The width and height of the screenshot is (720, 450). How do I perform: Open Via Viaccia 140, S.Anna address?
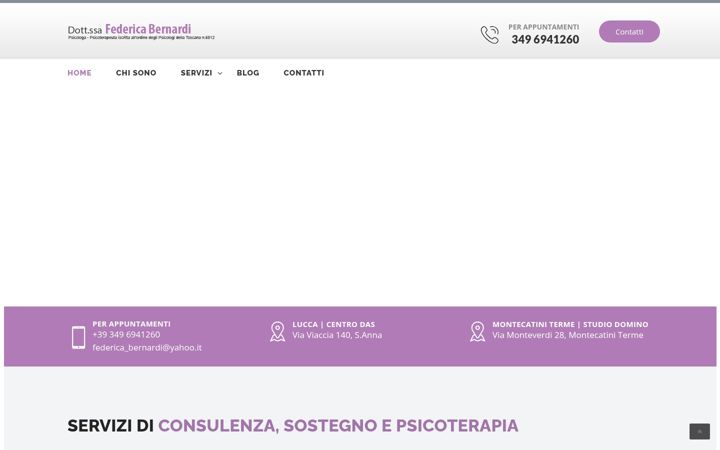337,335
